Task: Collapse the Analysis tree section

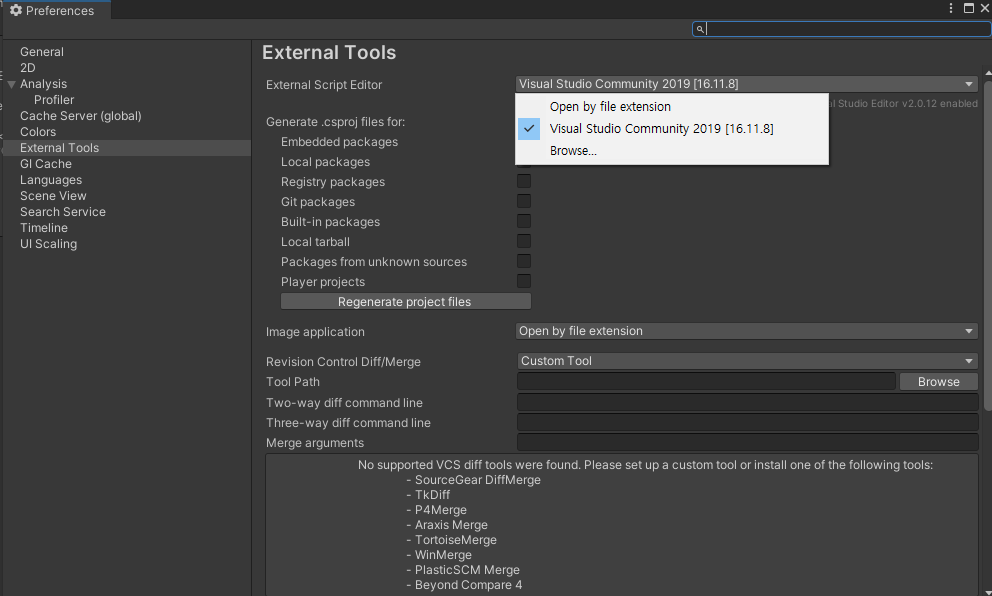Action: click(x=11, y=84)
